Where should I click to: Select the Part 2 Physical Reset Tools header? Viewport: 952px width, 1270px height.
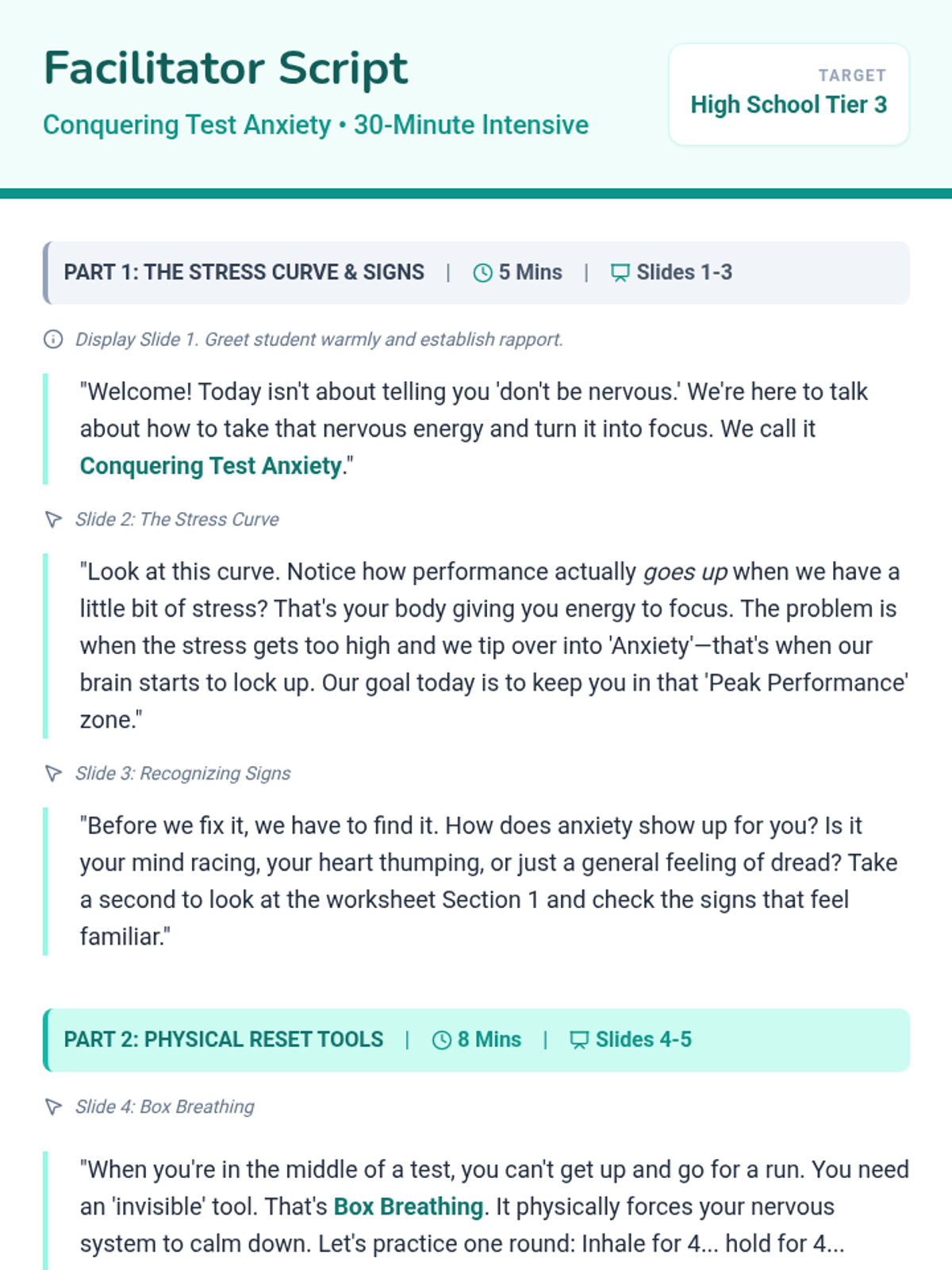(476, 1040)
